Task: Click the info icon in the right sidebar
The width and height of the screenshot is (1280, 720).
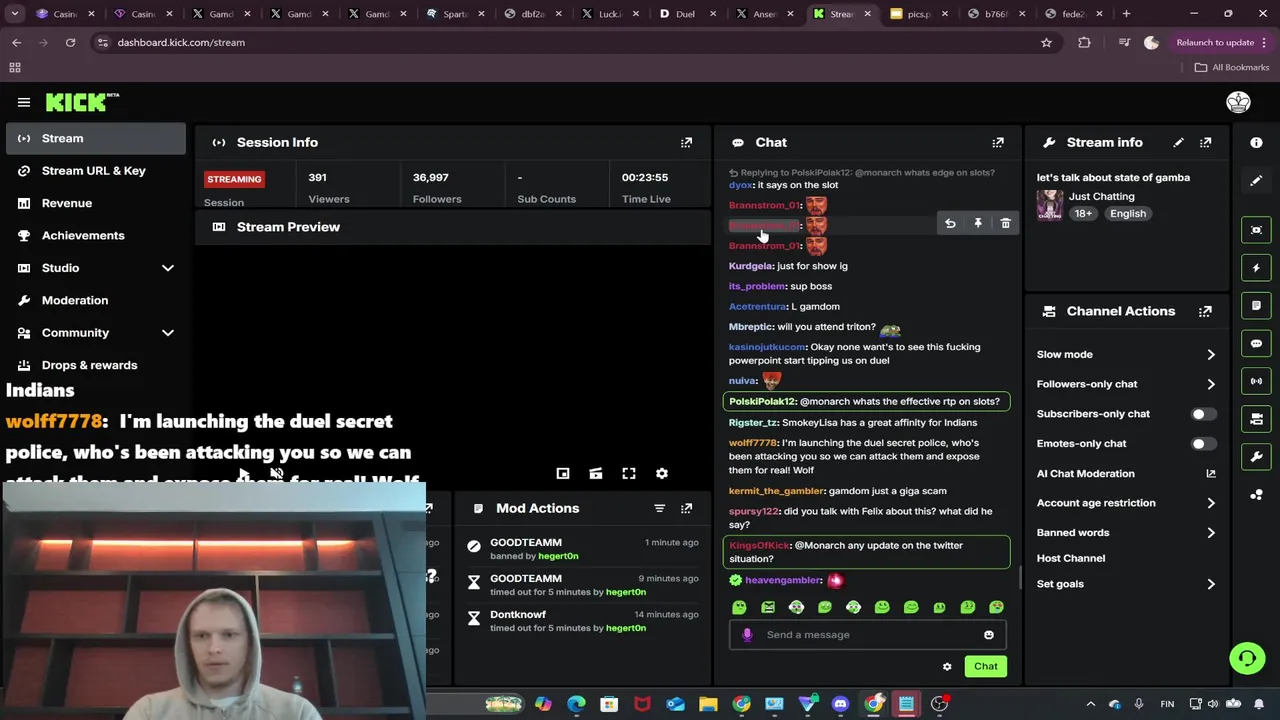Action: 1256,143
